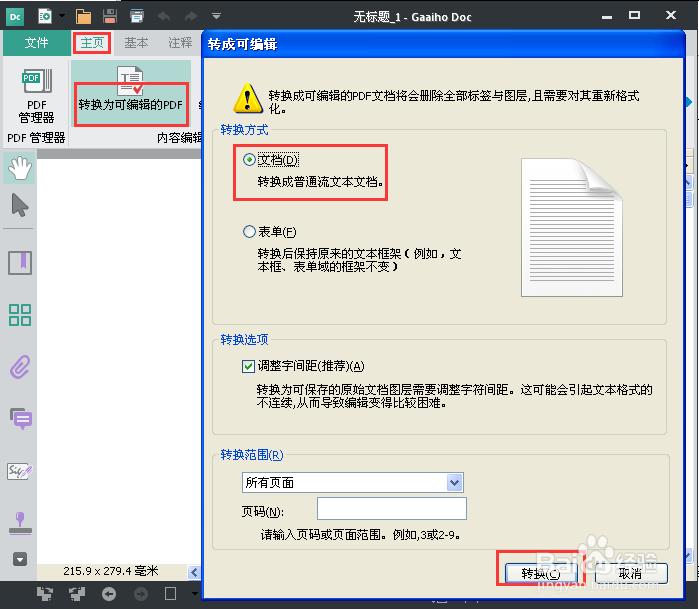Select the Hand tool in sidebar
The image size is (699, 609).
tap(20, 168)
